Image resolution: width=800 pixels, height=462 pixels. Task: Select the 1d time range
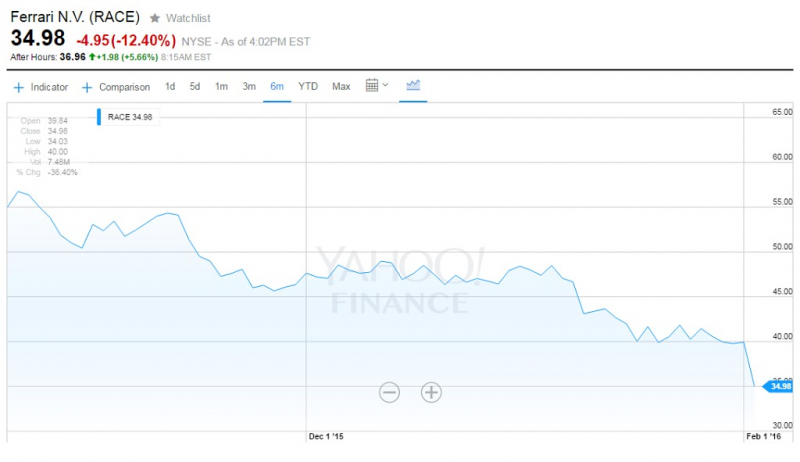[170, 87]
